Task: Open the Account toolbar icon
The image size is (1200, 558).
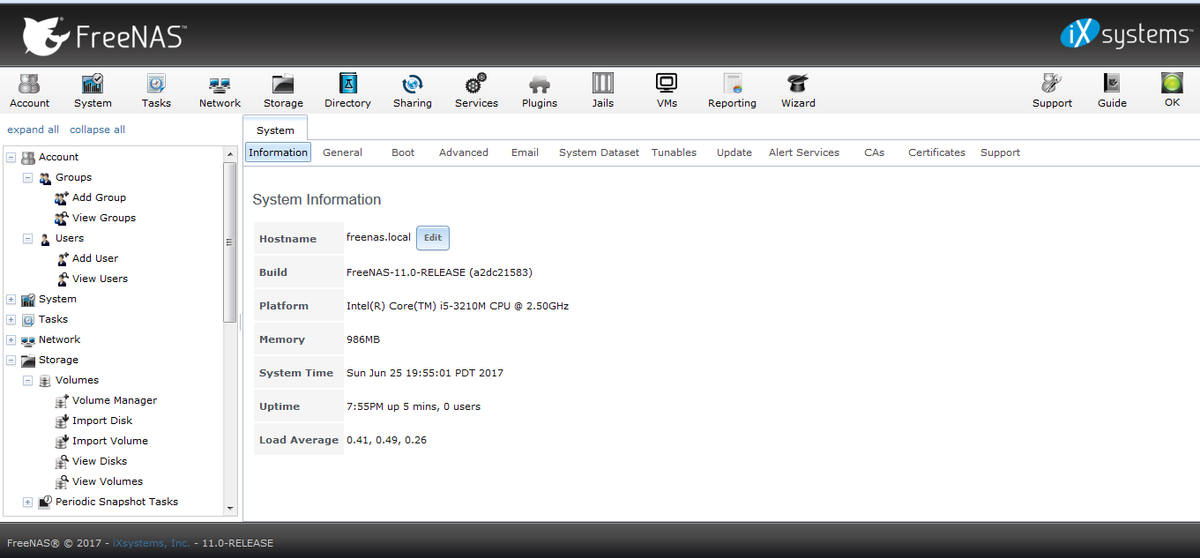Action: pos(29,90)
